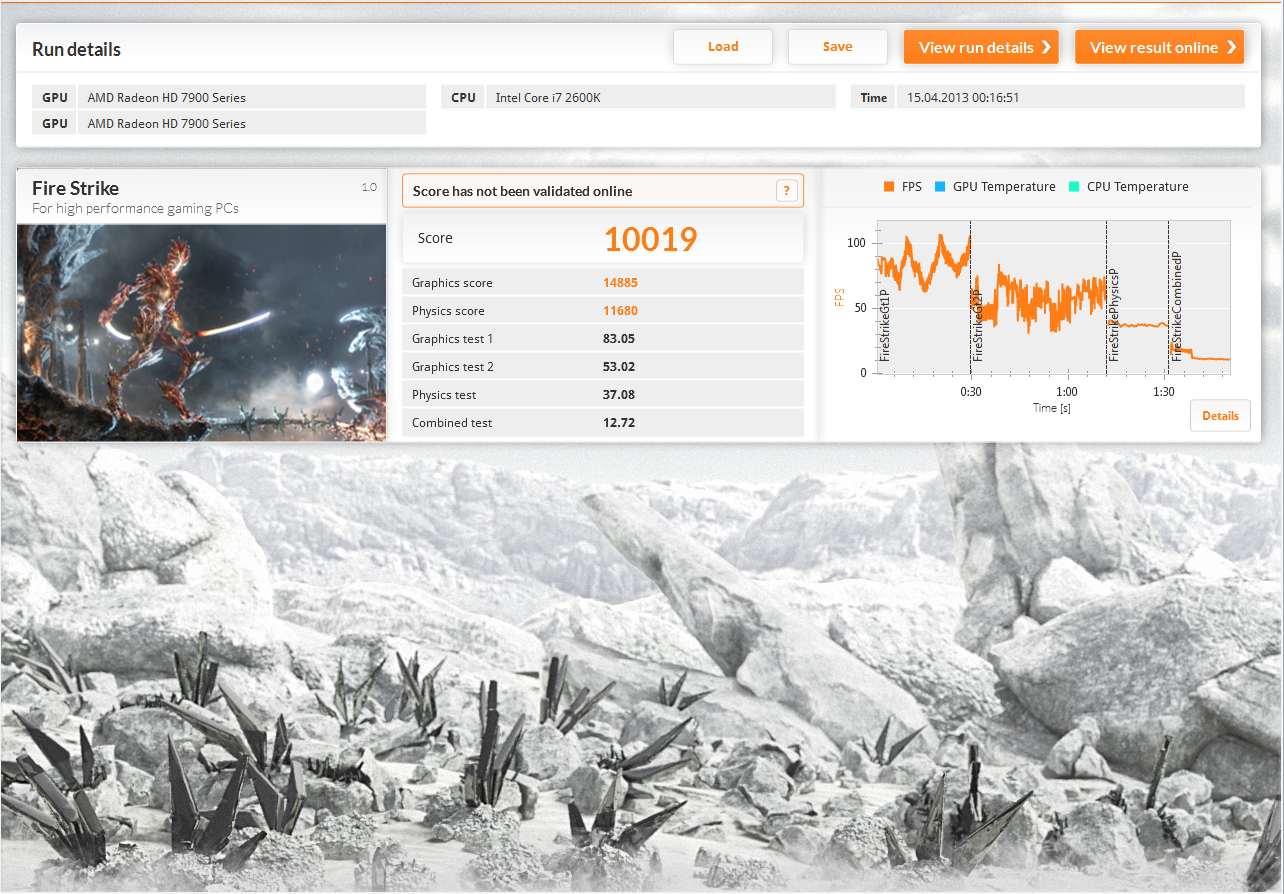Click the GPU Temperature legend blue swatch

pos(939,187)
